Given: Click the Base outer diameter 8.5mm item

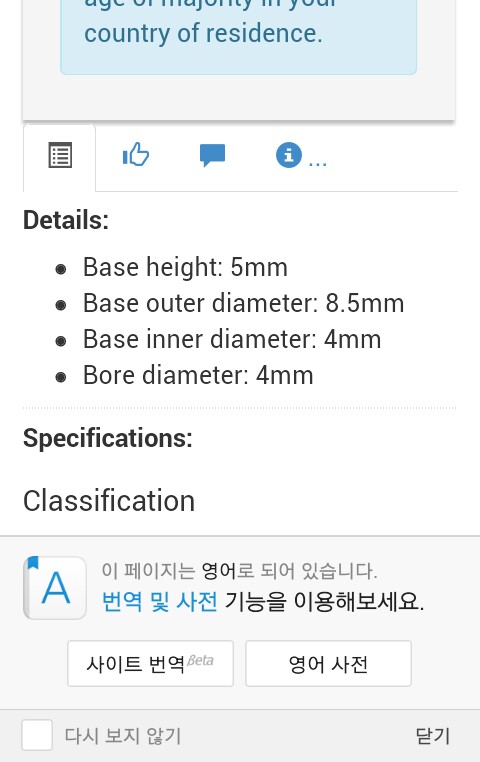Looking at the screenshot, I should [x=243, y=303].
